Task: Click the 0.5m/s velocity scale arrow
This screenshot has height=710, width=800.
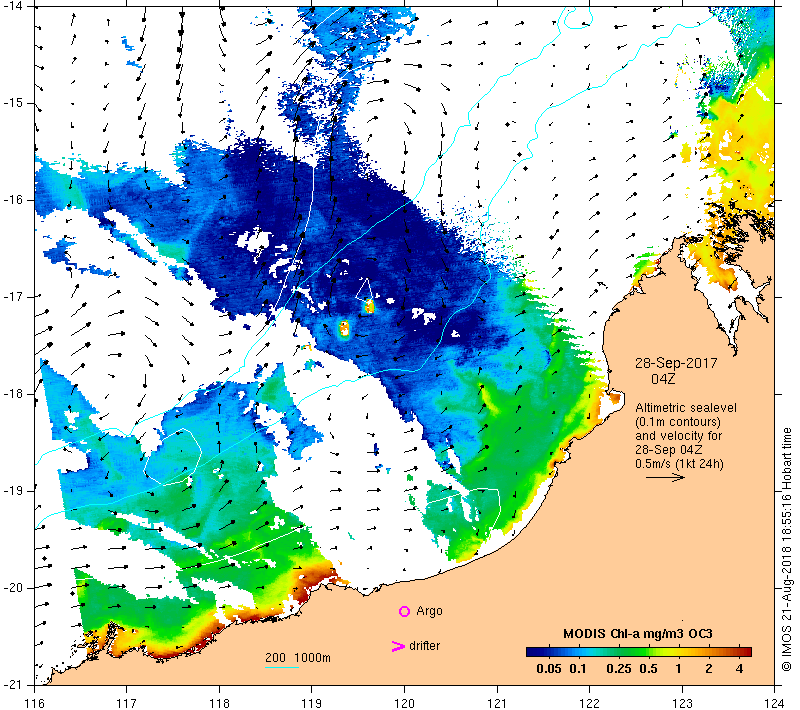Action: point(665,477)
